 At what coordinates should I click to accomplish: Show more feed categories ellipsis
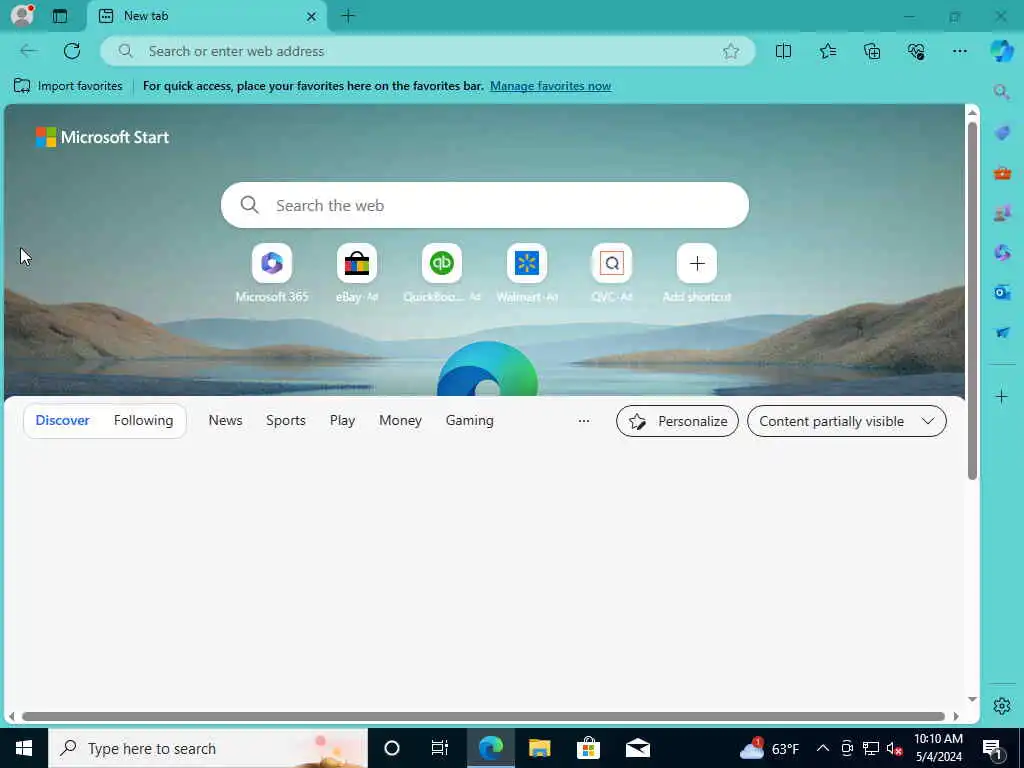click(x=584, y=421)
